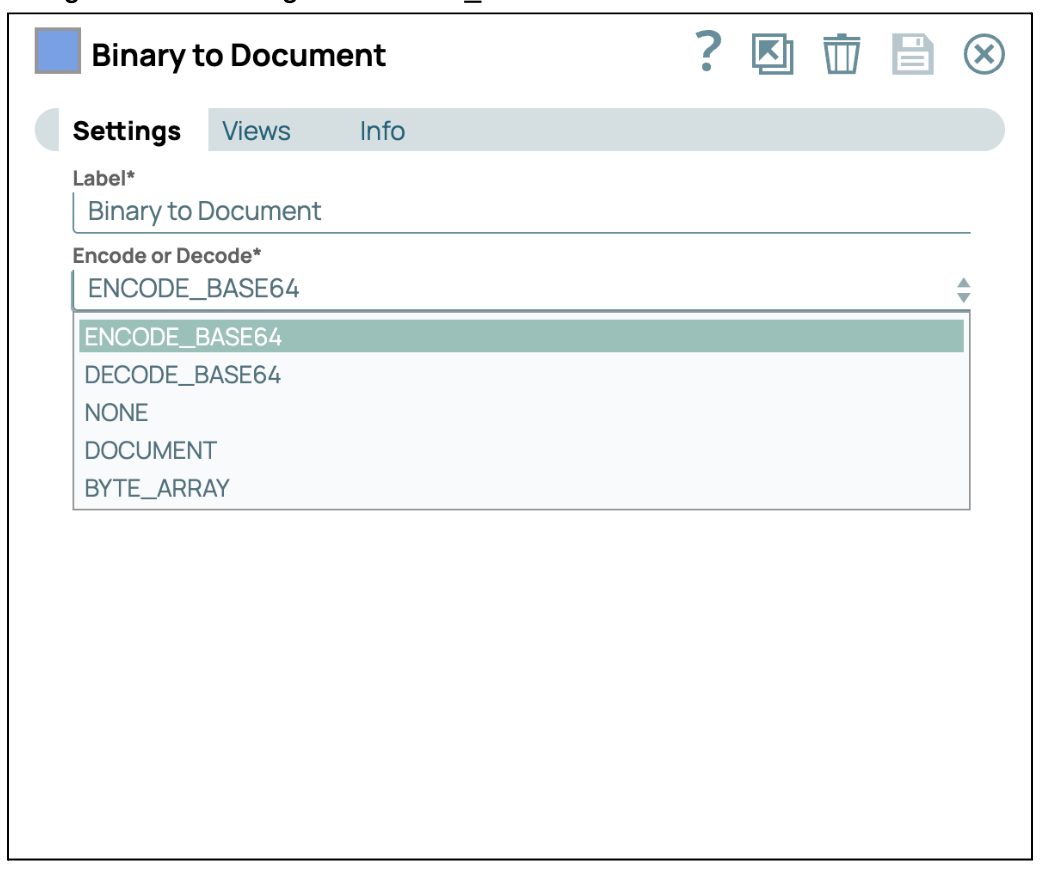Click the dropdown up-down arrow indicator
The width and height of the screenshot is (1042, 870).
963,291
